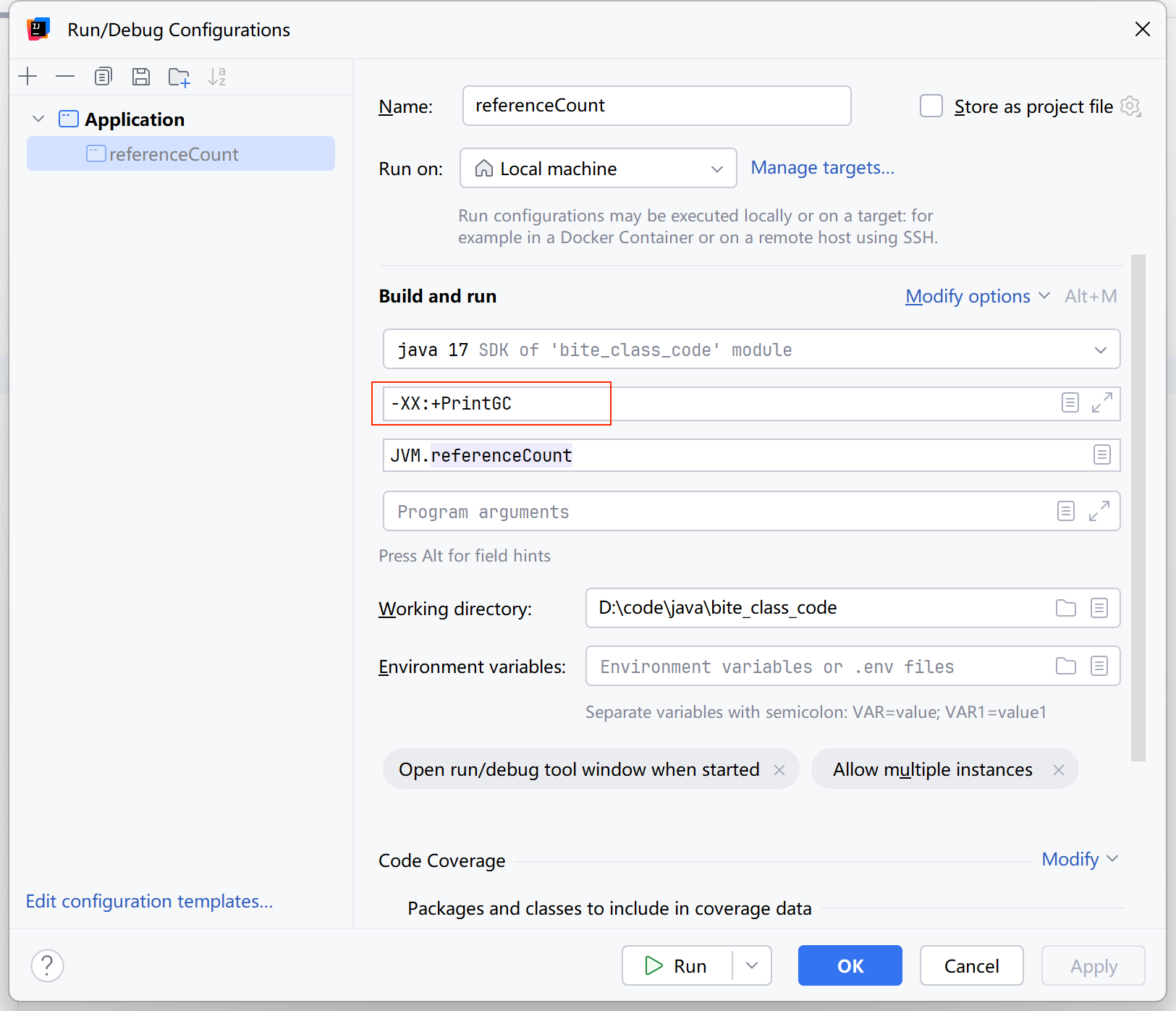Collapse the Application tree node

pyautogui.click(x=39, y=119)
